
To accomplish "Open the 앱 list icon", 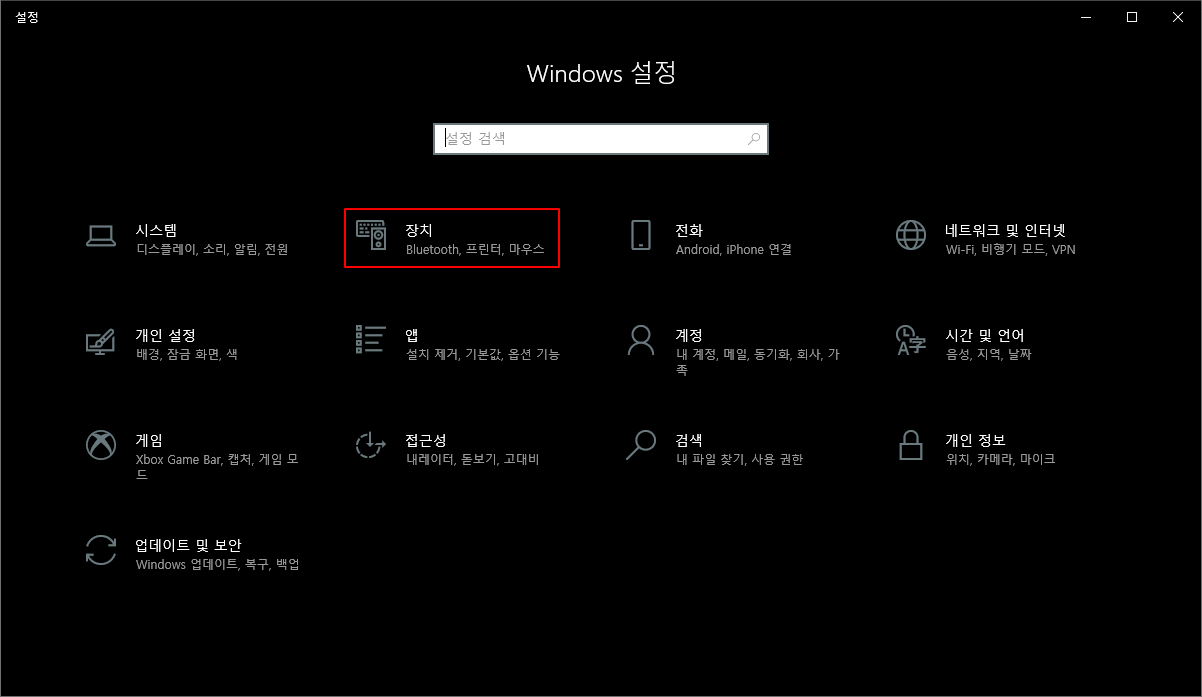I will (371, 339).
